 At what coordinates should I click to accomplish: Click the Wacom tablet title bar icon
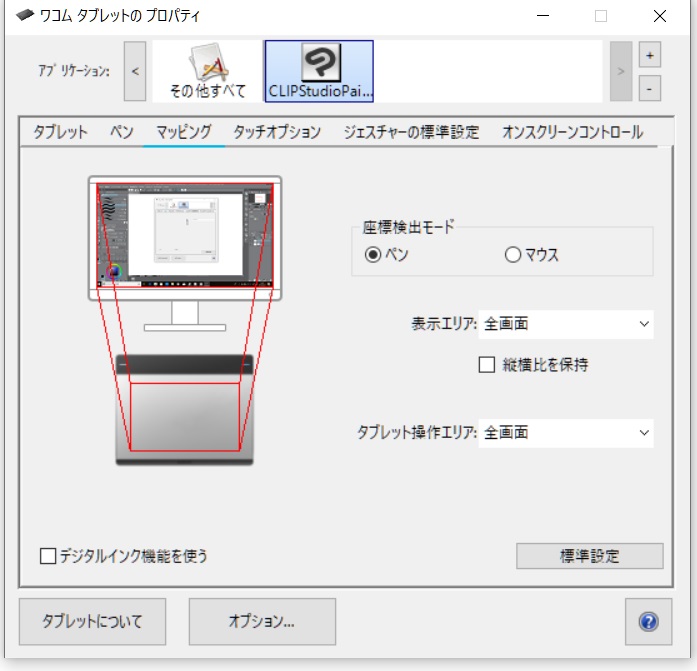click(x=25, y=16)
